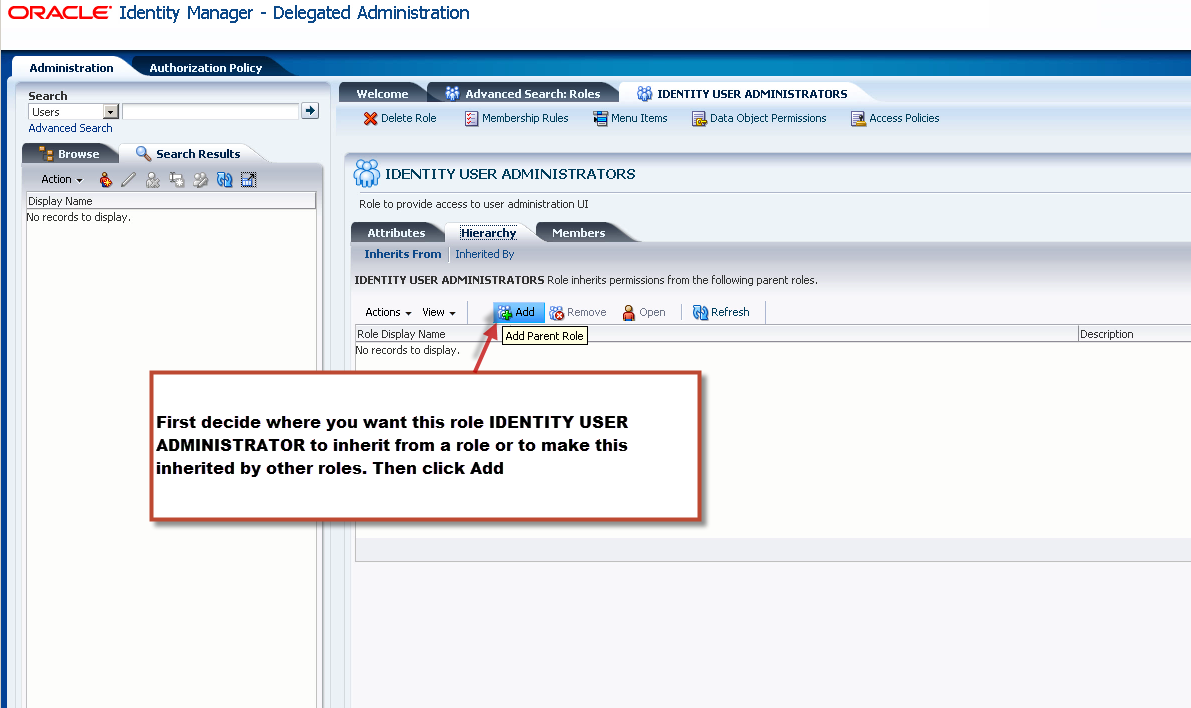Screen dimensions: 1191x708
Task: Click the Display Name column header
Action: pyautogui.click(x=171, y=201)
